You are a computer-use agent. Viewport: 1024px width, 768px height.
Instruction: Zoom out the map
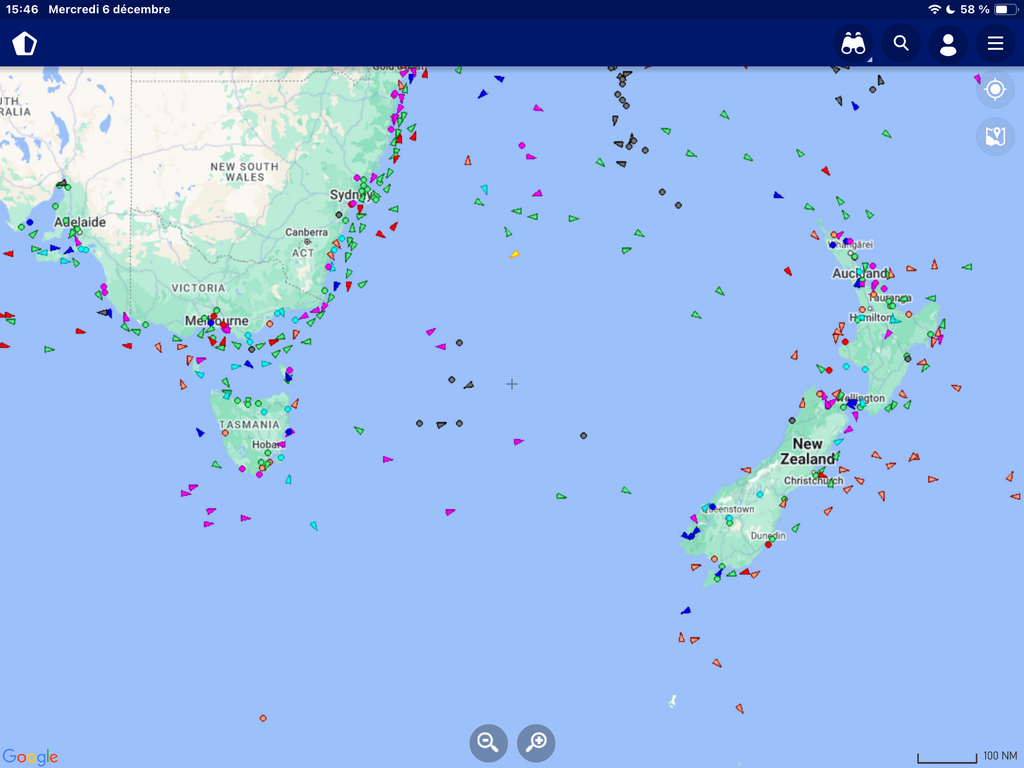click(488, 743)
